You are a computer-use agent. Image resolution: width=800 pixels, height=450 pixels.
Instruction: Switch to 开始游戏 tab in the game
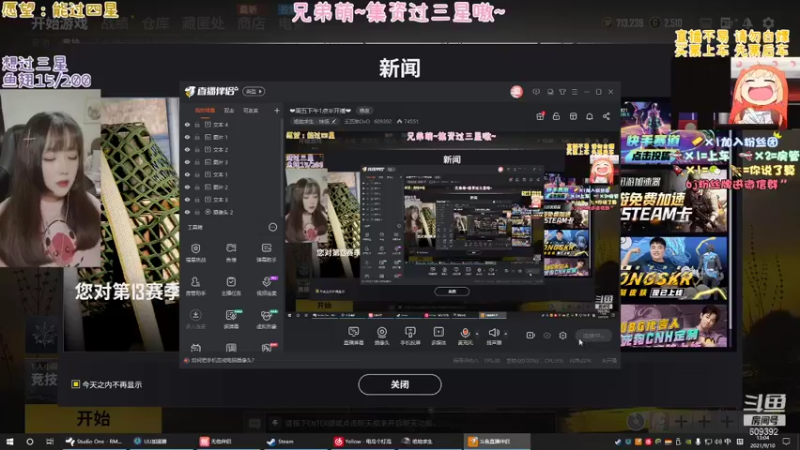click(59, 23)
